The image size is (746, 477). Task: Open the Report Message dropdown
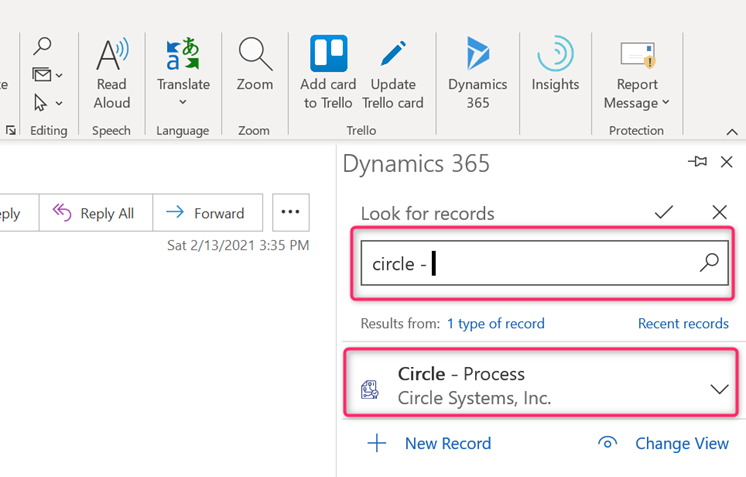pos(637,73)
